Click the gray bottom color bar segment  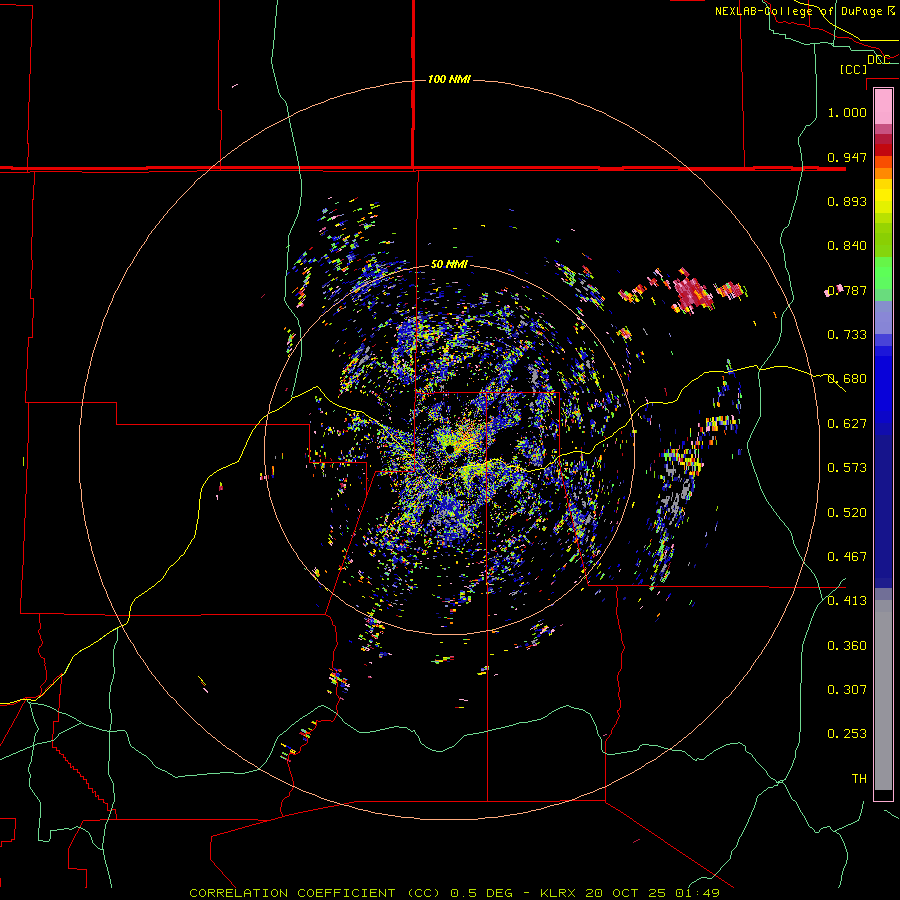coord(883,695)
